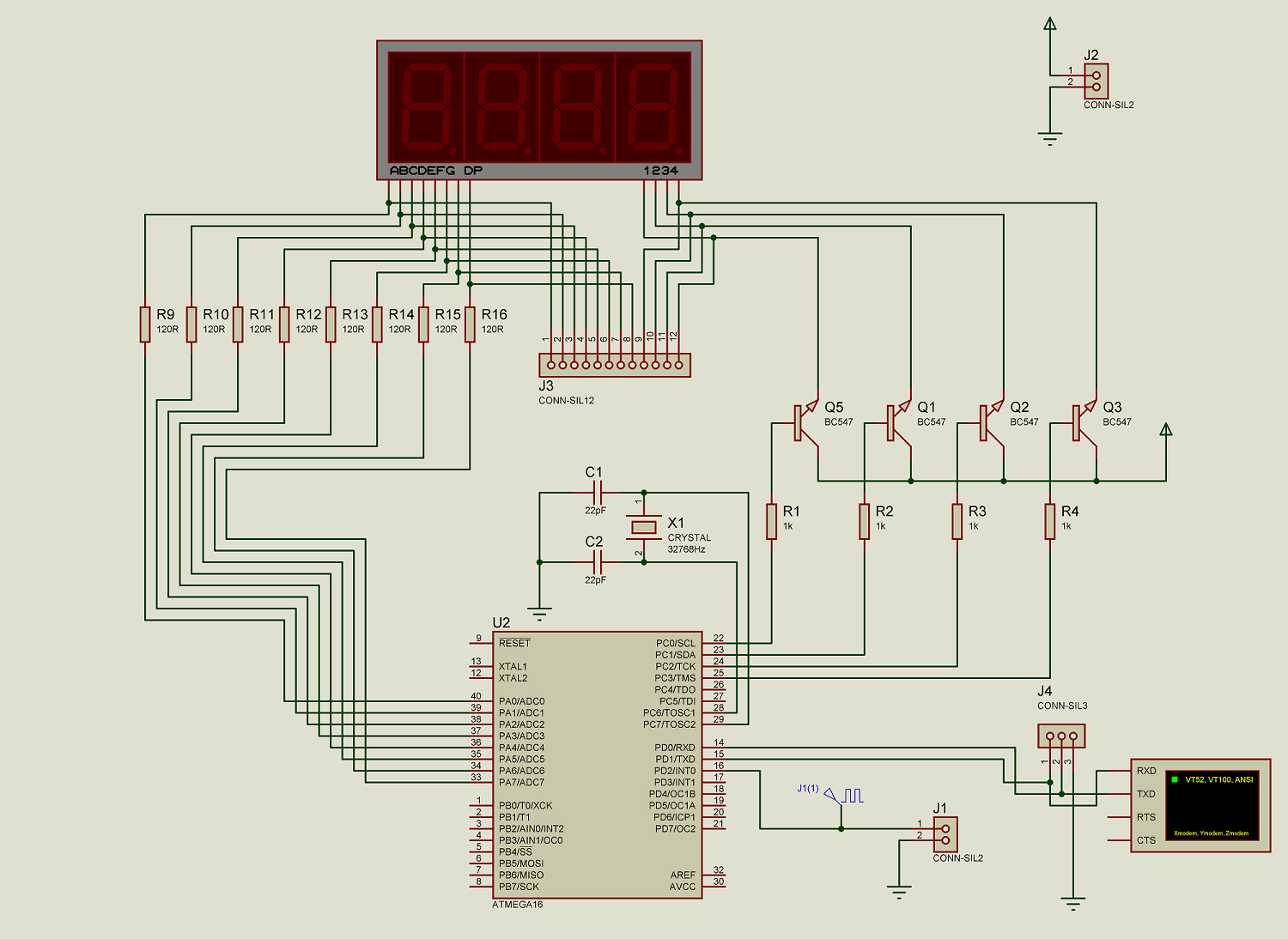Click the J2 CONN-SIL2 connector body
The image size is (1288, 939).
pos(1097,81)
